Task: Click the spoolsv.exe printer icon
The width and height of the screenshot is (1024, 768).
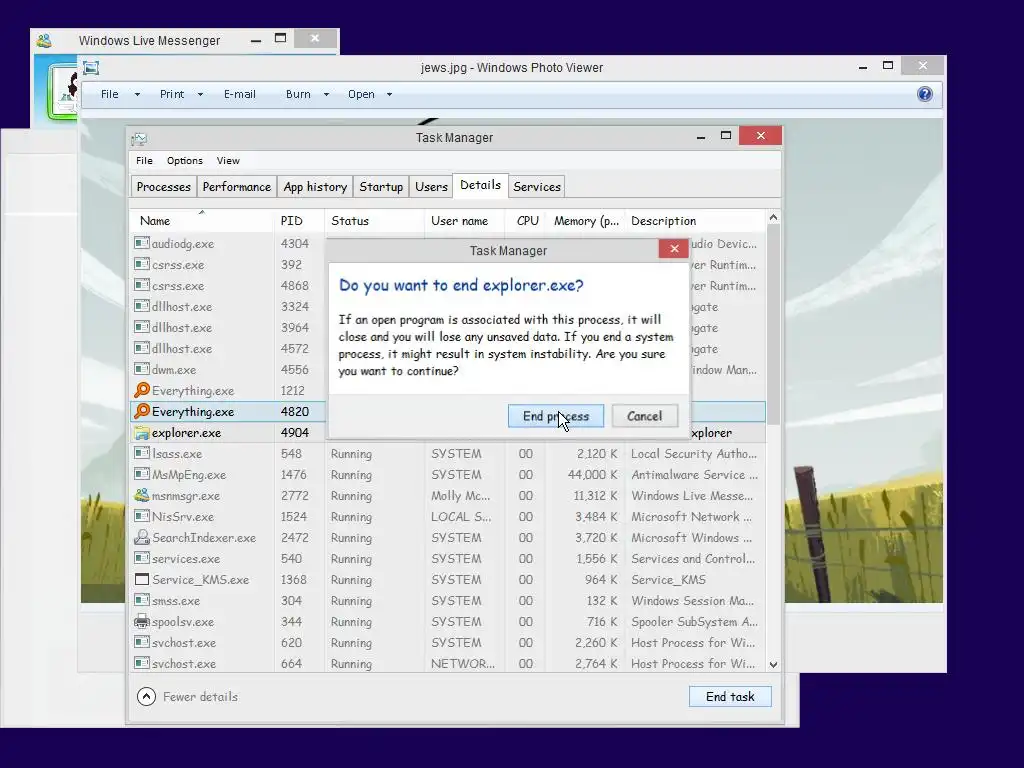Action: coord(142,621)
